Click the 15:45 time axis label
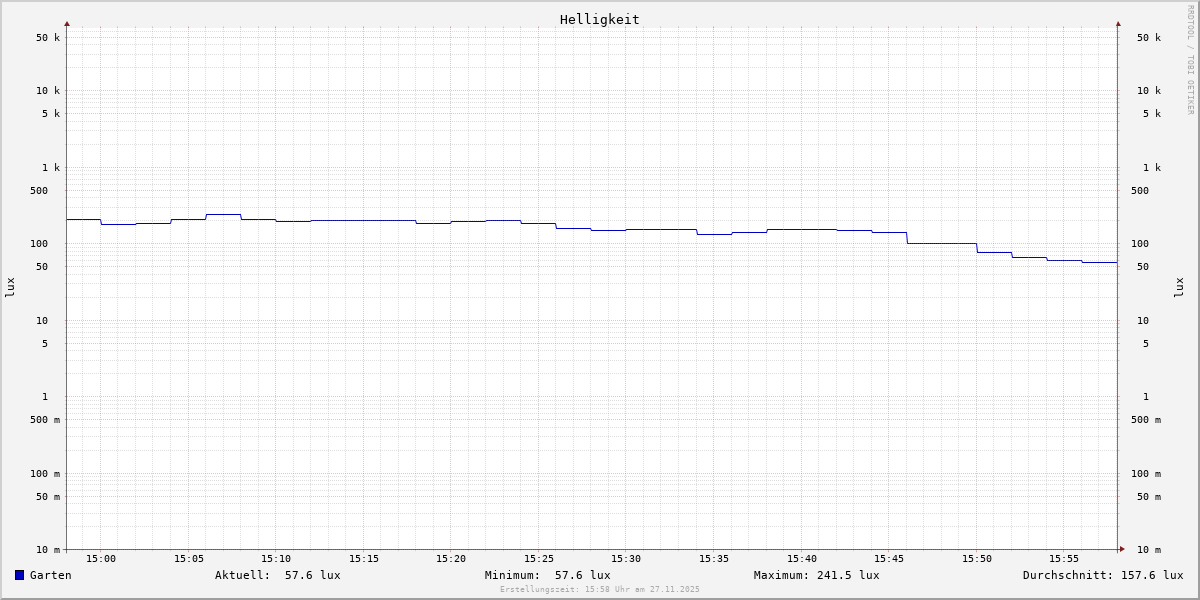The width and height of the screenshot is (1200, 600). (x=889, y=559)
